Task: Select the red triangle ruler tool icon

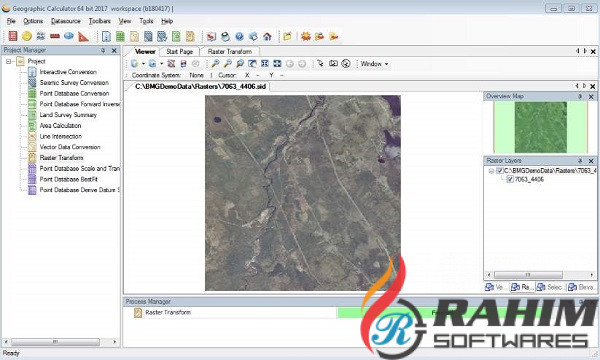Action: pos(83,36)
